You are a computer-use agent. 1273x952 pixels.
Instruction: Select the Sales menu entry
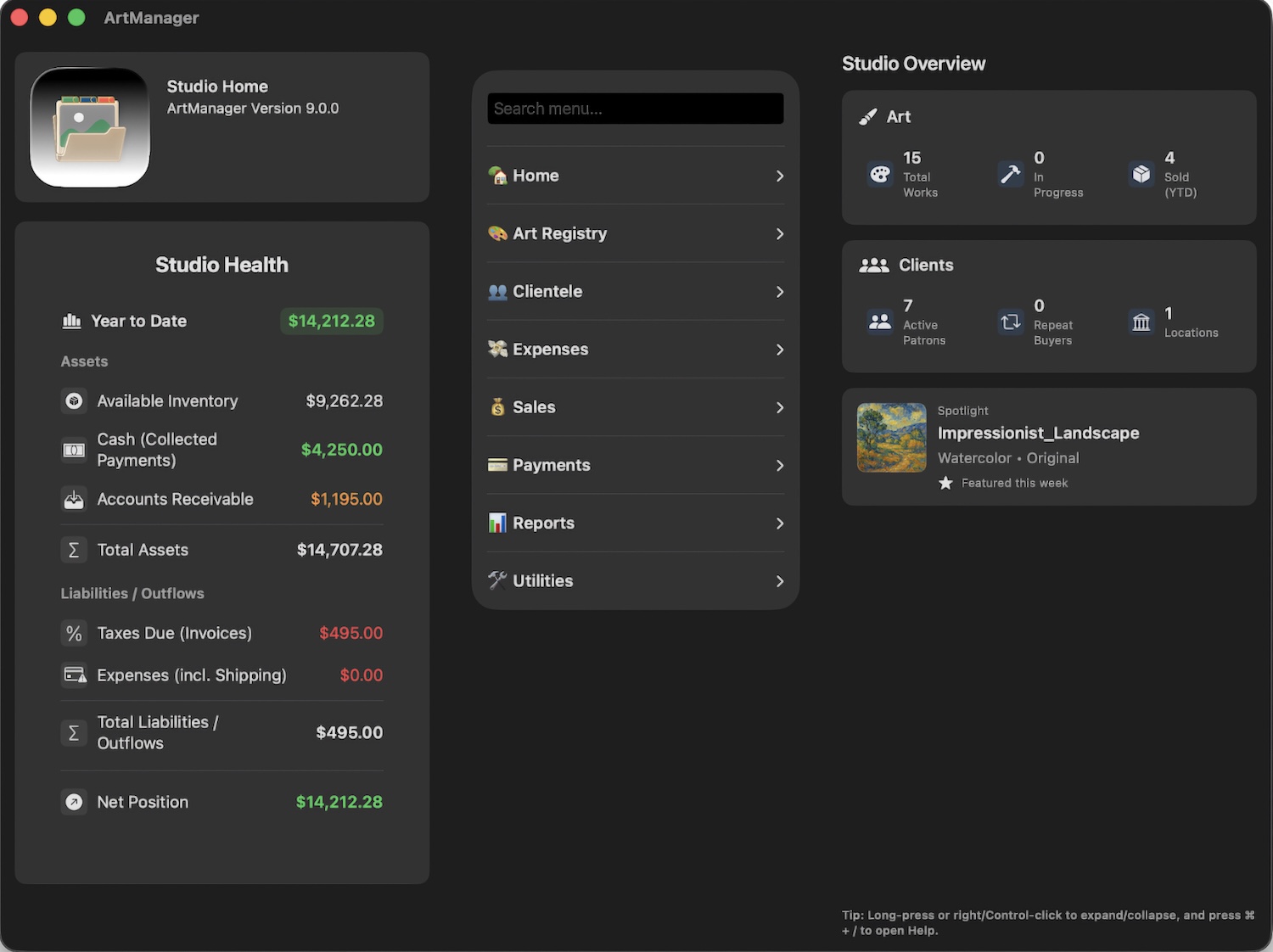[x=534, y=407]
